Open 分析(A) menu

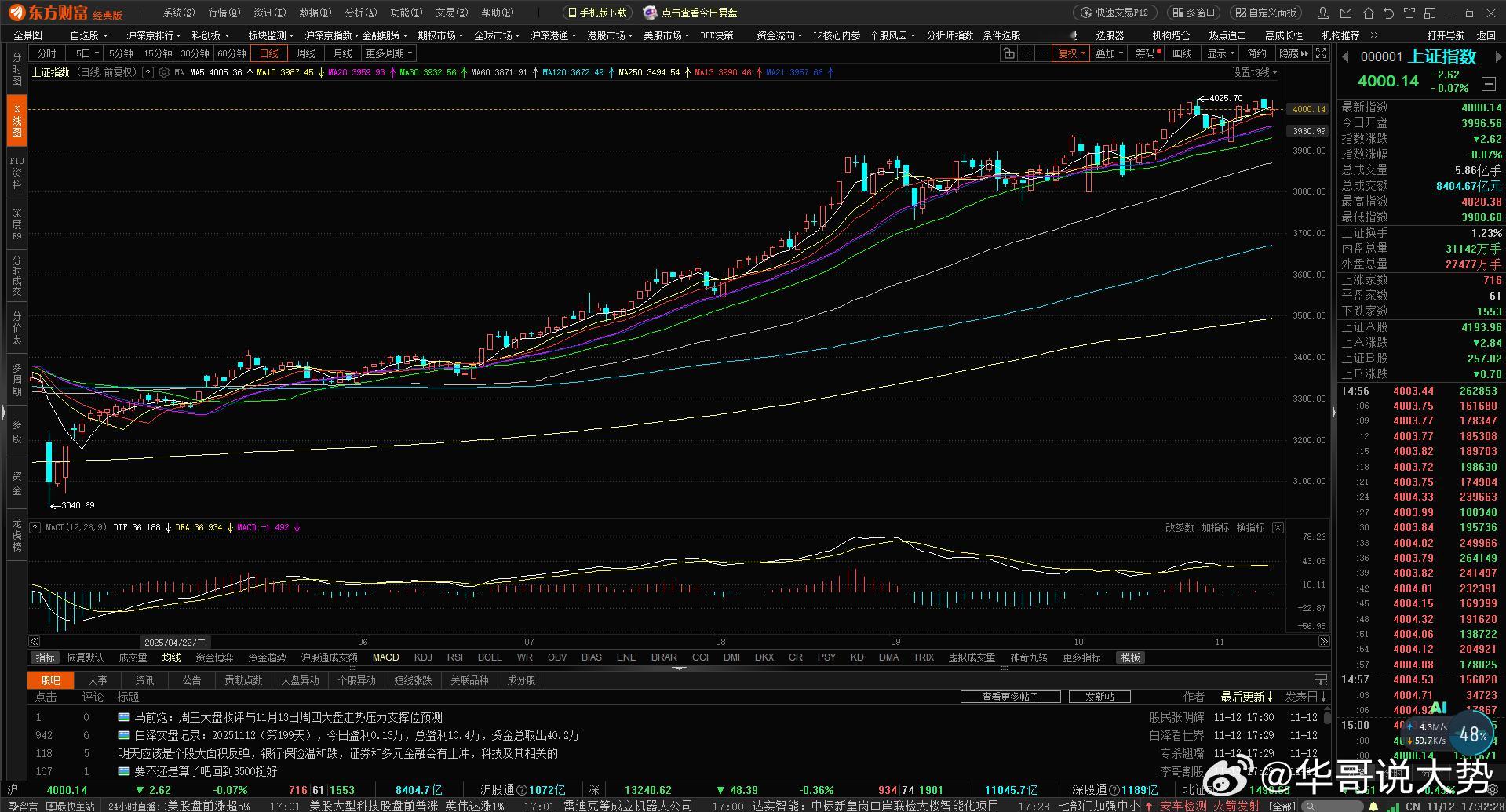[x=360, y=13]
